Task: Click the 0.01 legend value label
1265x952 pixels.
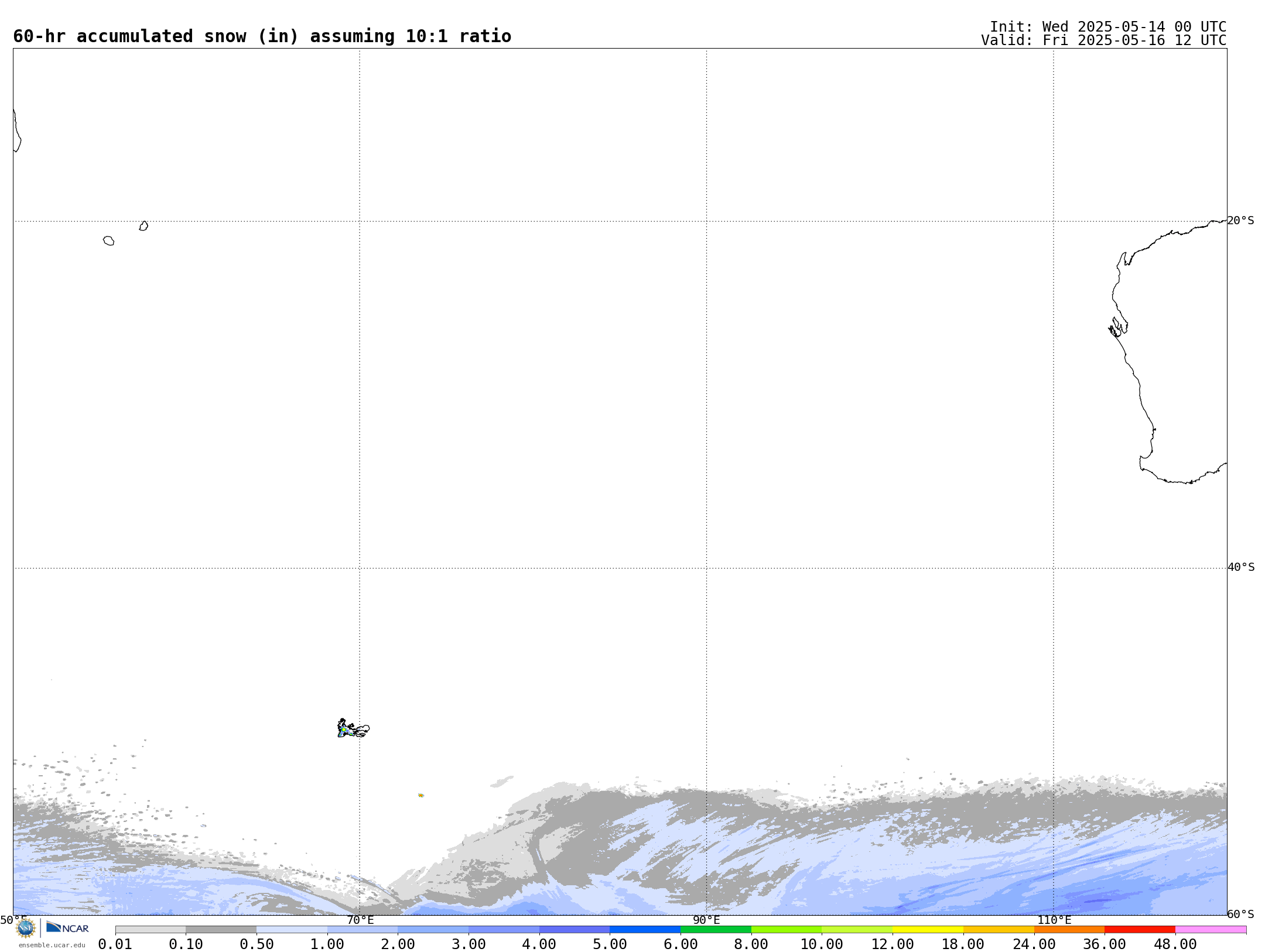Action: point(115,944)
